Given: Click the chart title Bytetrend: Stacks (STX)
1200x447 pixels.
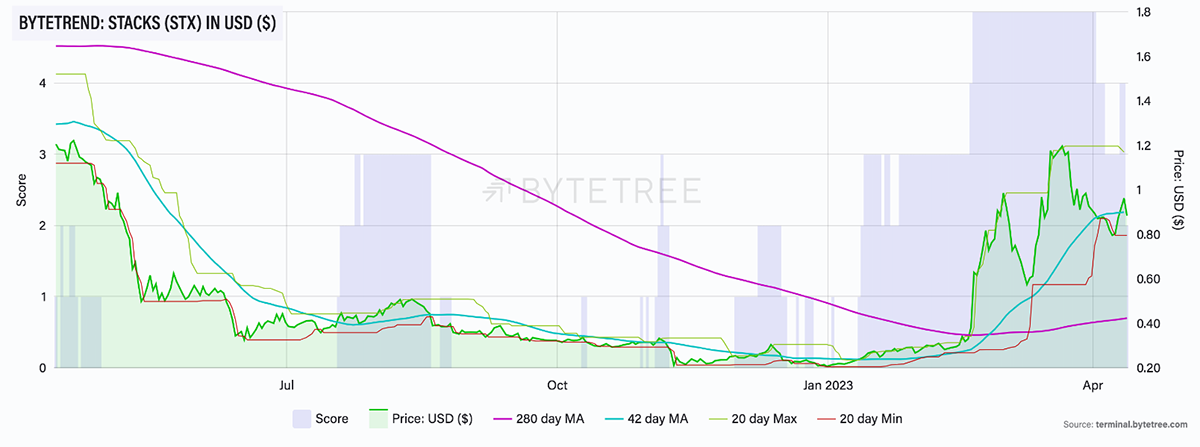Looking at the screenshot, I should (x=147, y=22).
